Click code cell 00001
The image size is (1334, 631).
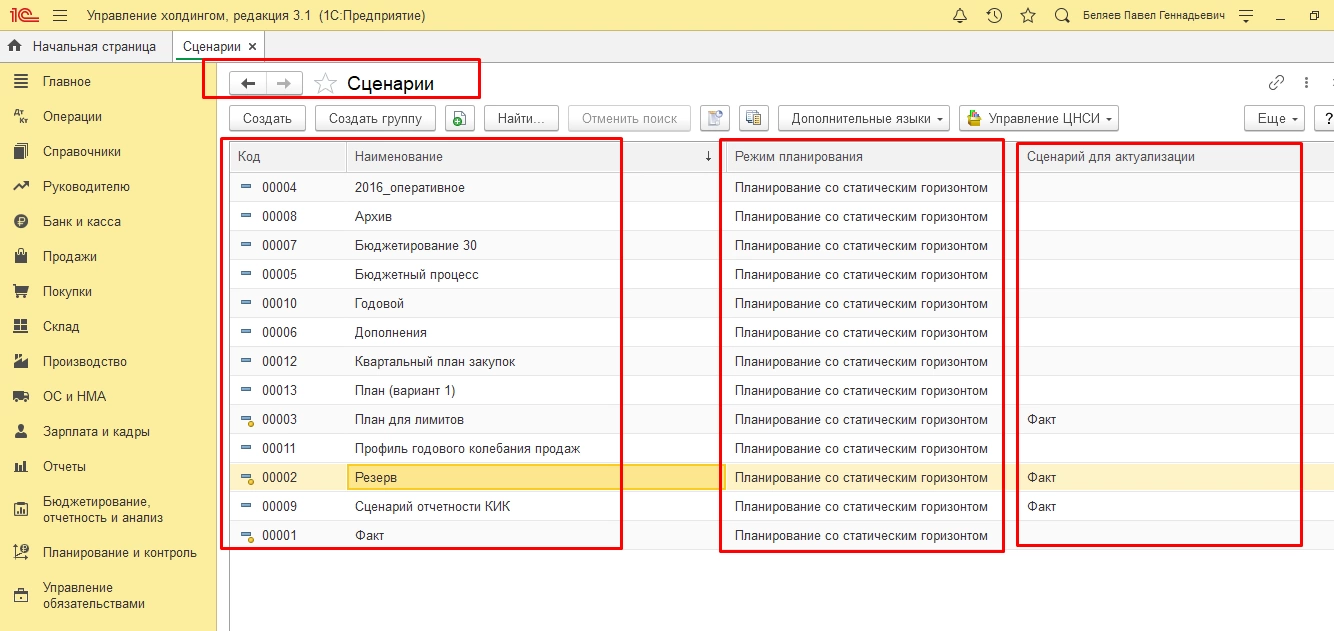click(288, 535)
